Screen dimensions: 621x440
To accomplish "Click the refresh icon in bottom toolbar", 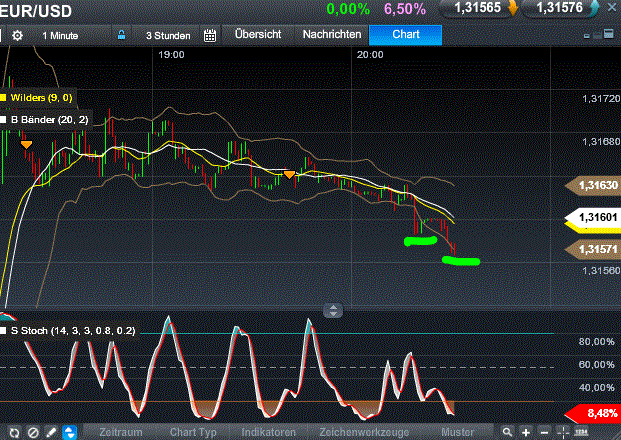I will [13, 432].
